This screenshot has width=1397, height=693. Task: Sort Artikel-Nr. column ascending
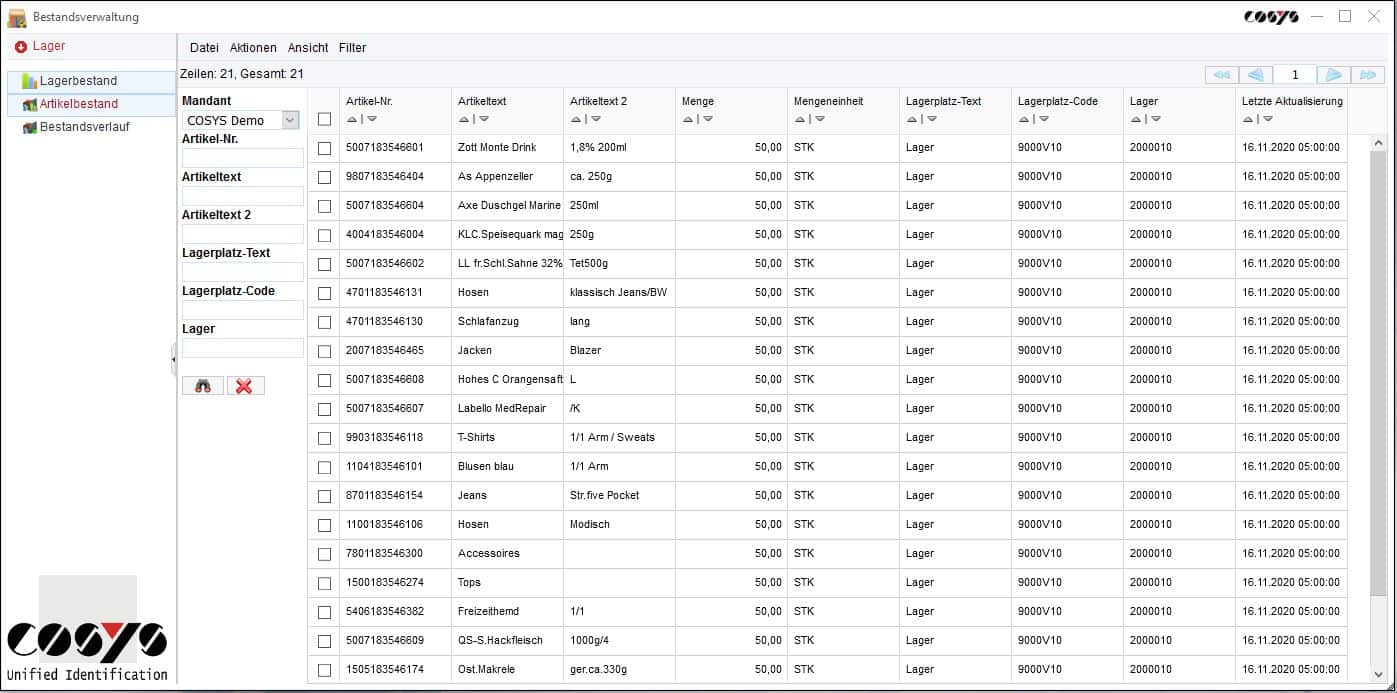(x=351, y=119)
